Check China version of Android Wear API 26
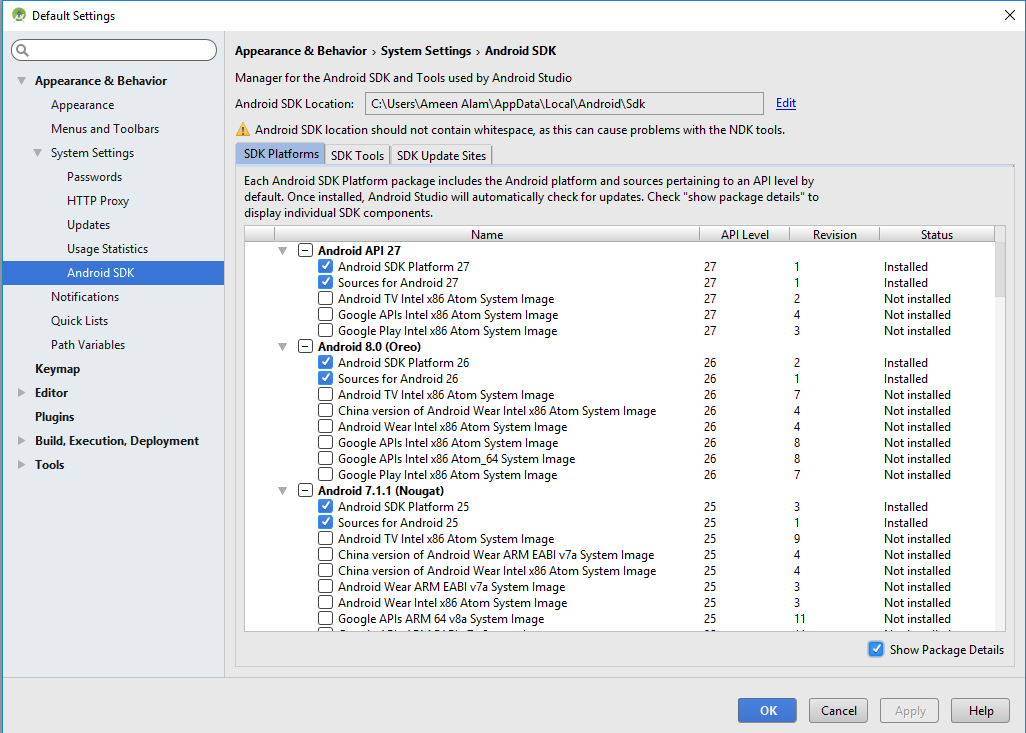 pyautogui.click(x=325, y=410)
